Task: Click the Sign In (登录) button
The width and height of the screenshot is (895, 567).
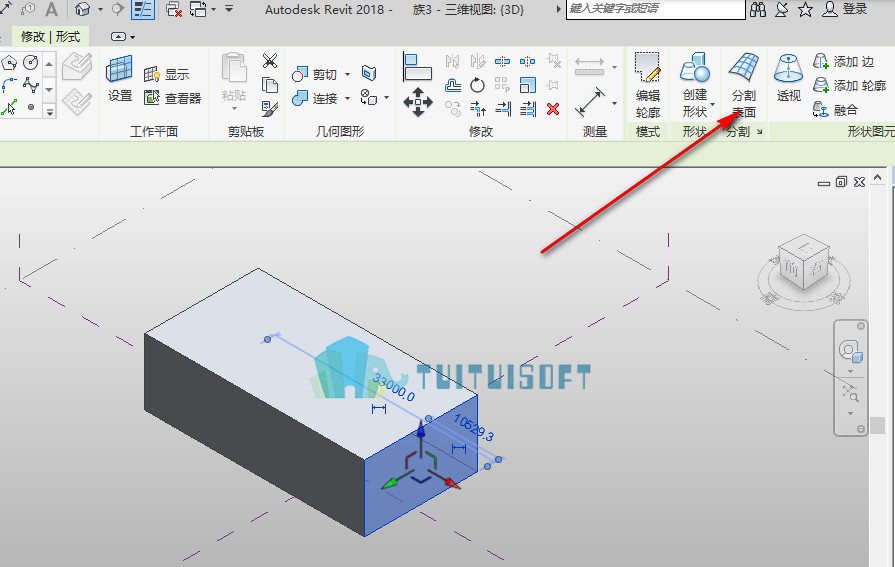Action: click(x=844, y=9)
